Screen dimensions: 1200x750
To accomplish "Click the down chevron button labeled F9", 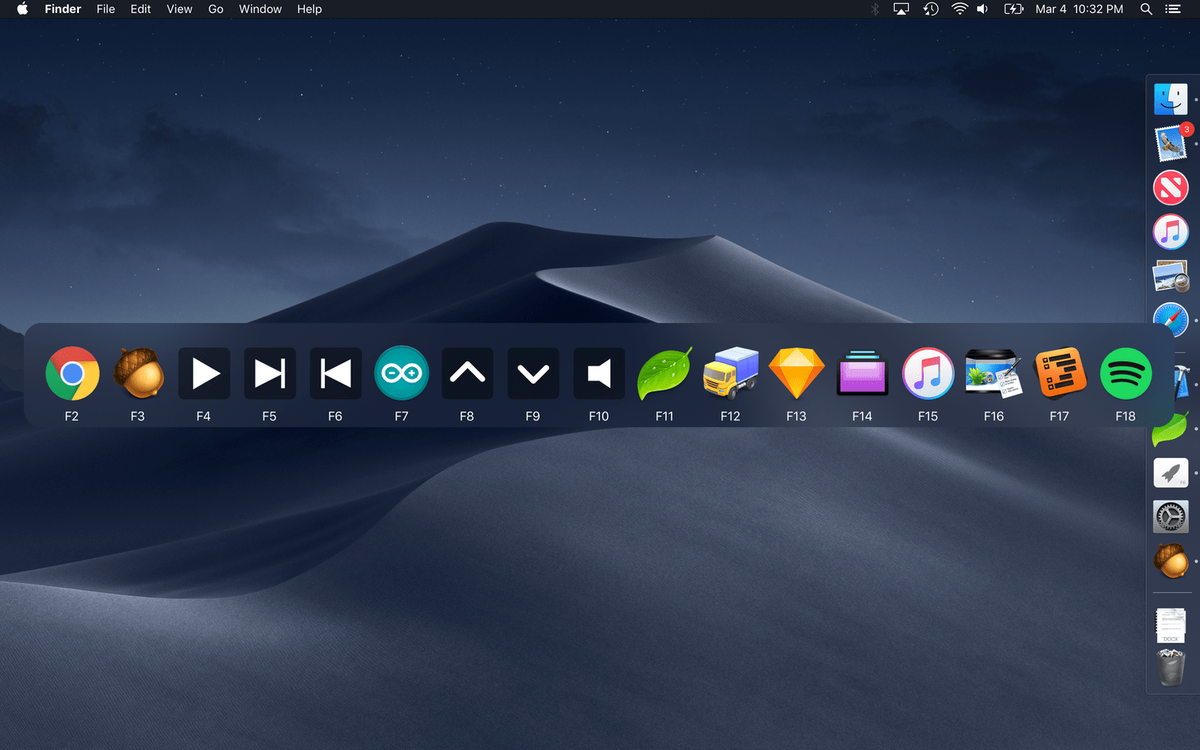I will [x=533, y=374].
